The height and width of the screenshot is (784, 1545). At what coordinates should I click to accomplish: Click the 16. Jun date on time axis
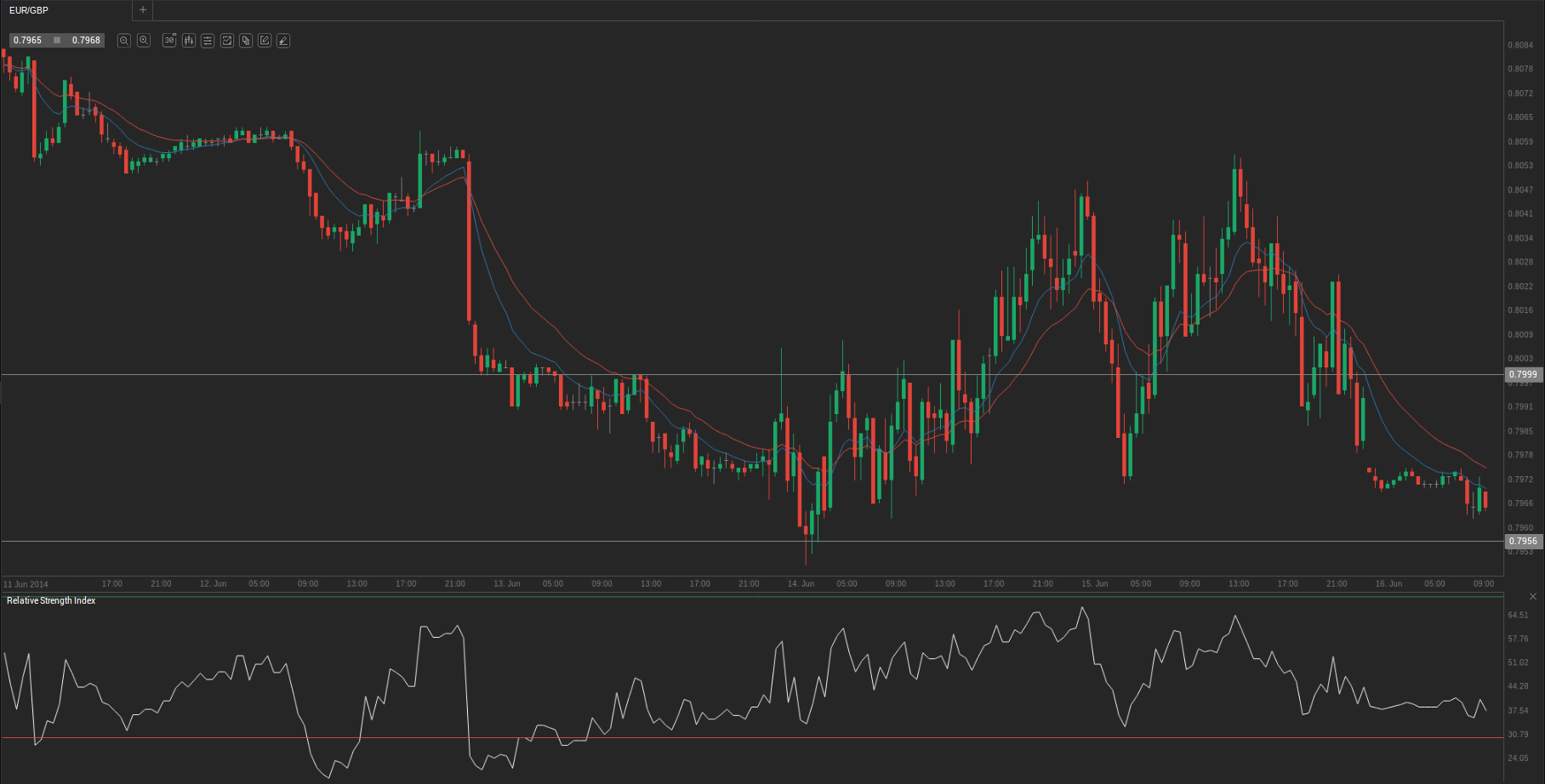1388,583
